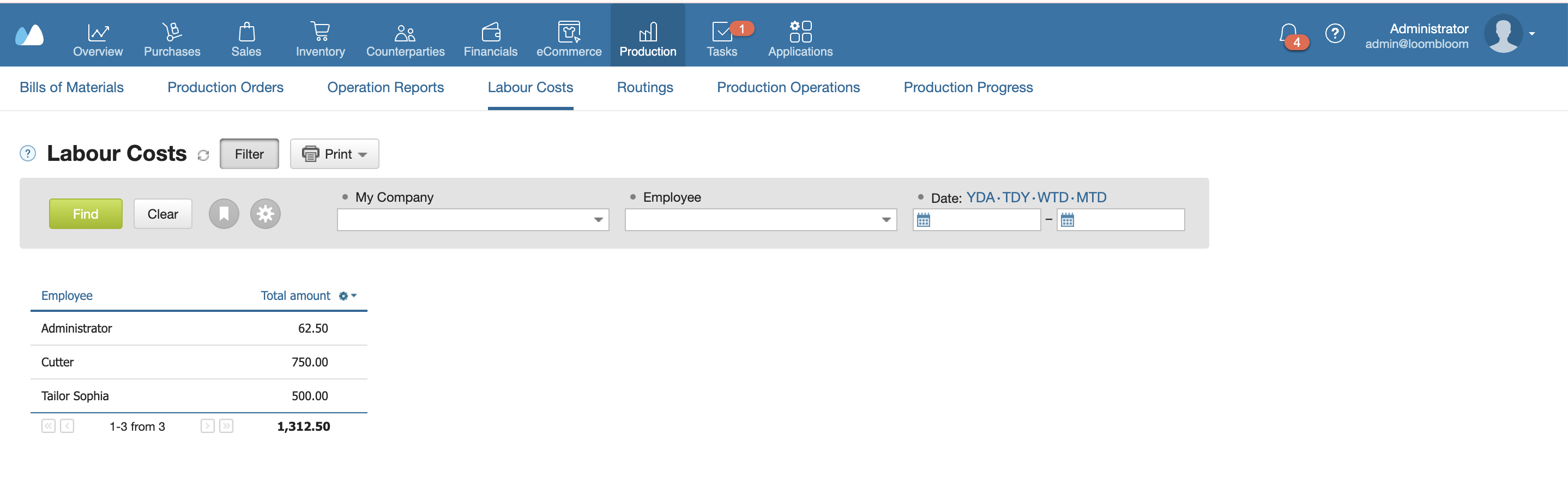Expand the My Company dropdown
This screenshot has width=1568, height=494.
point(473,220)
